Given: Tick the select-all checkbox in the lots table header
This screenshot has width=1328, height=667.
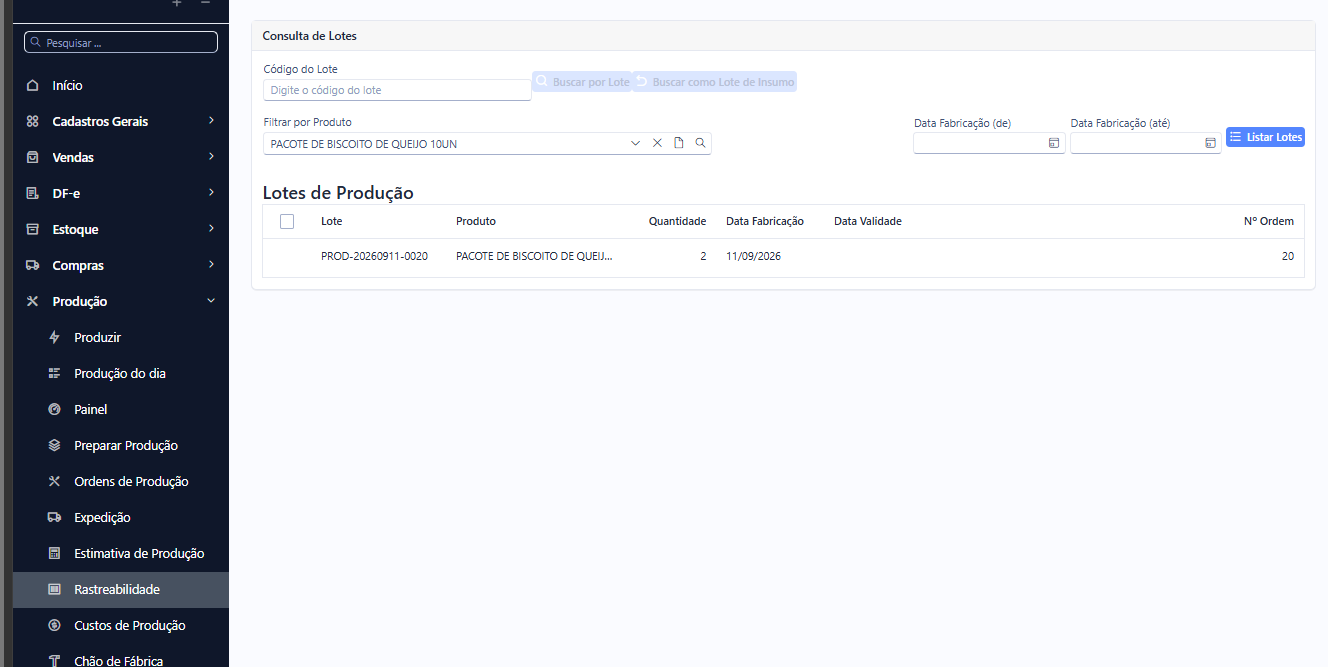Looking at the screenshot, I should [x=287, y=221].
